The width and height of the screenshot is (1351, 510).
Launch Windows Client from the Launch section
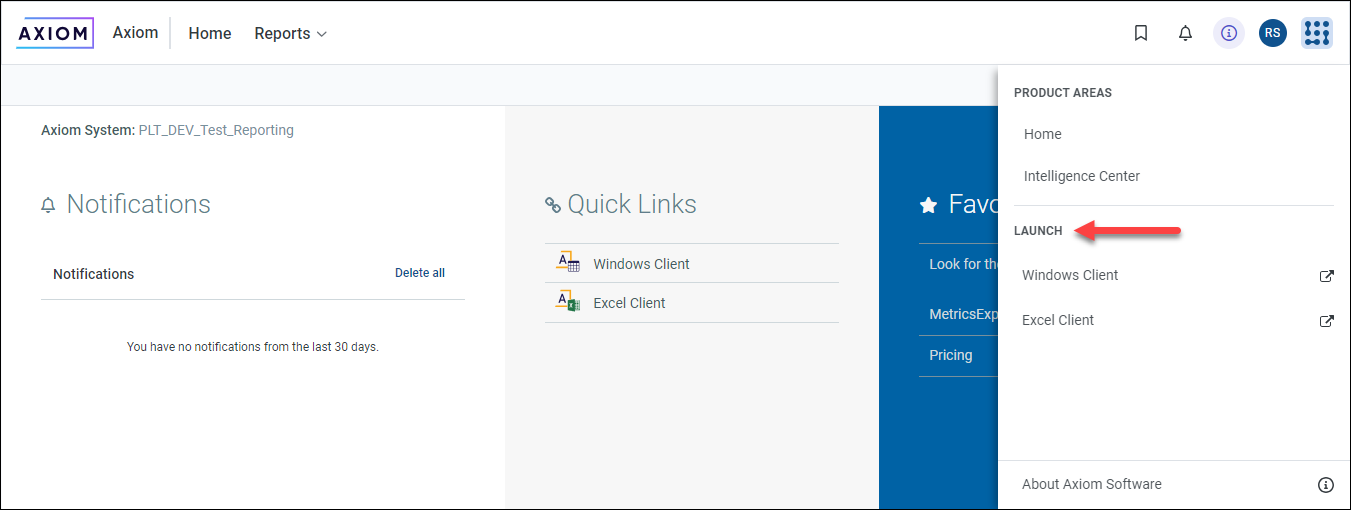[1070, 275]
